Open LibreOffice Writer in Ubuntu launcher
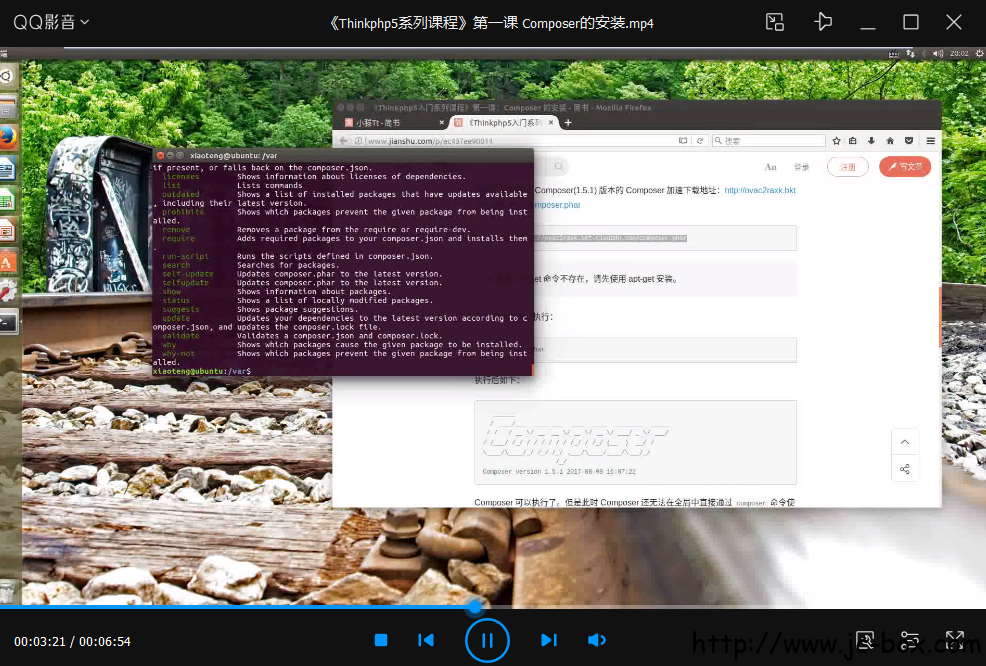986x666 pixels. coord(8,169)
